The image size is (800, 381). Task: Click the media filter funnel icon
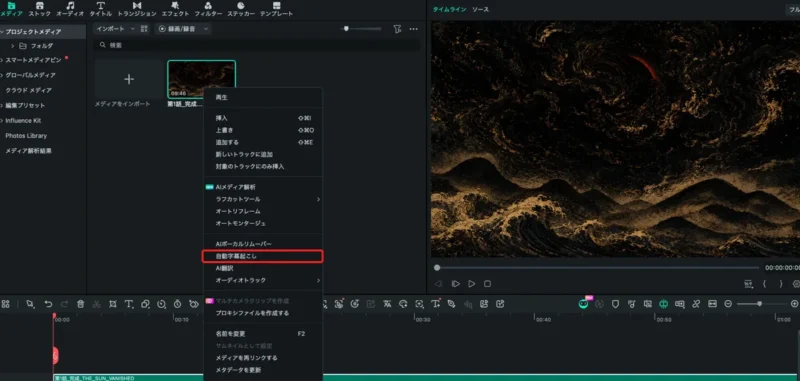[x=397, y=29]
